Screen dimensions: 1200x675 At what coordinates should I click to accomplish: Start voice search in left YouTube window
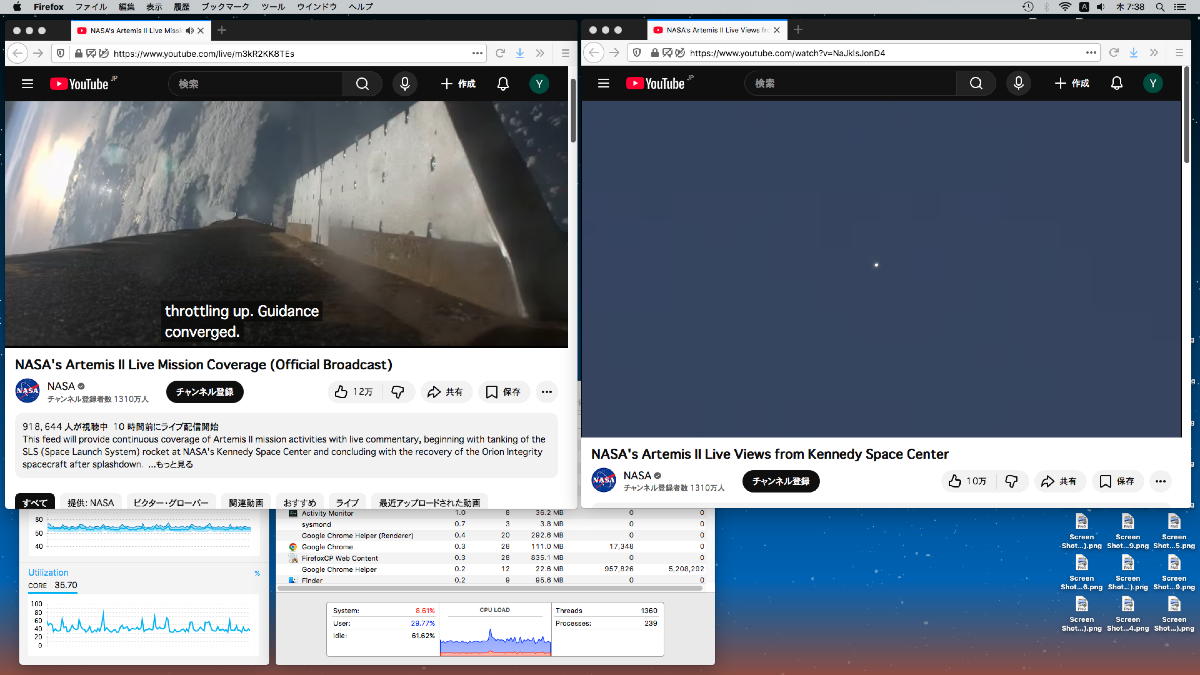click(404, 84)
